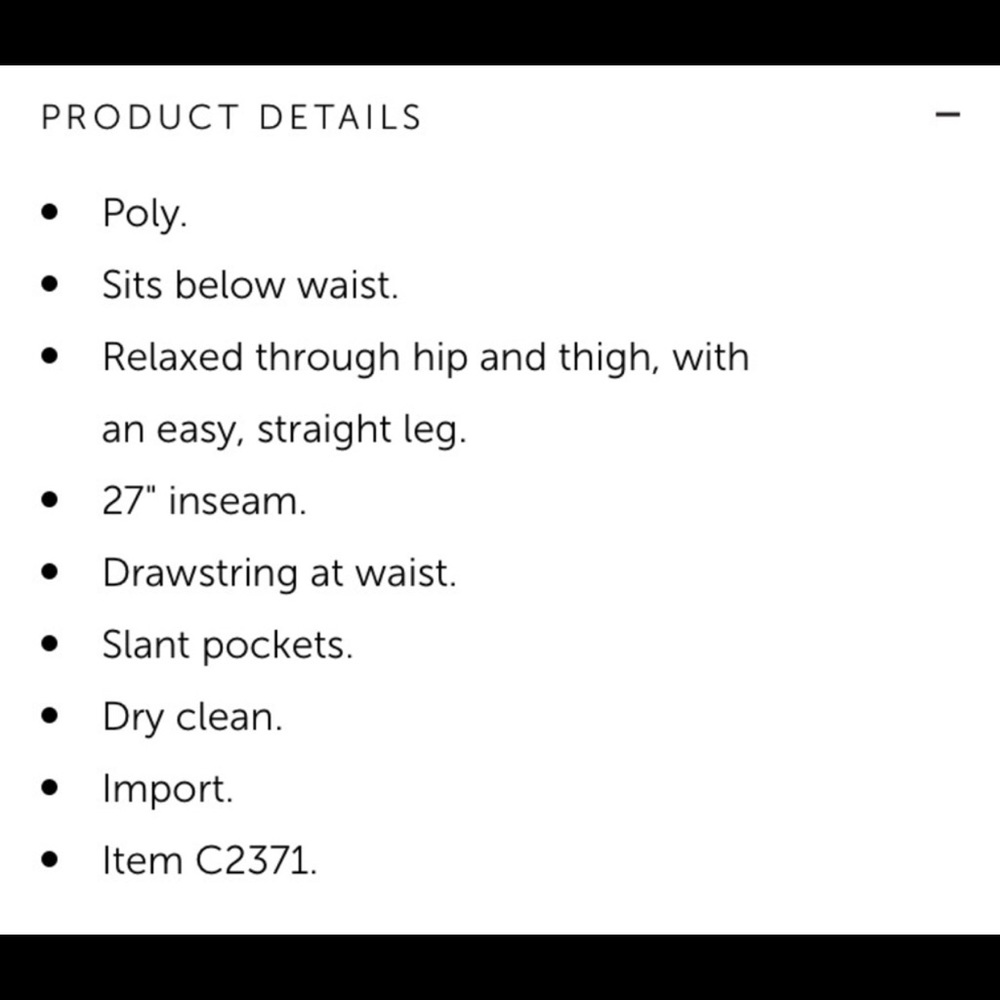The width and height of the screenshot is (1000, 1000).
Task: Click the bullet beside Sits below waist
Action: coord(49,284)
